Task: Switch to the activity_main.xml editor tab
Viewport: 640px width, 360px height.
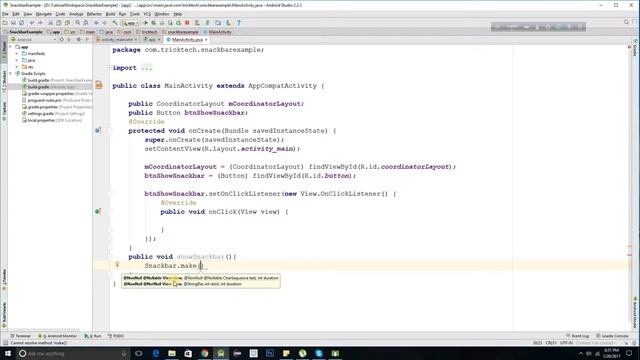Action: tap(117, 40)
